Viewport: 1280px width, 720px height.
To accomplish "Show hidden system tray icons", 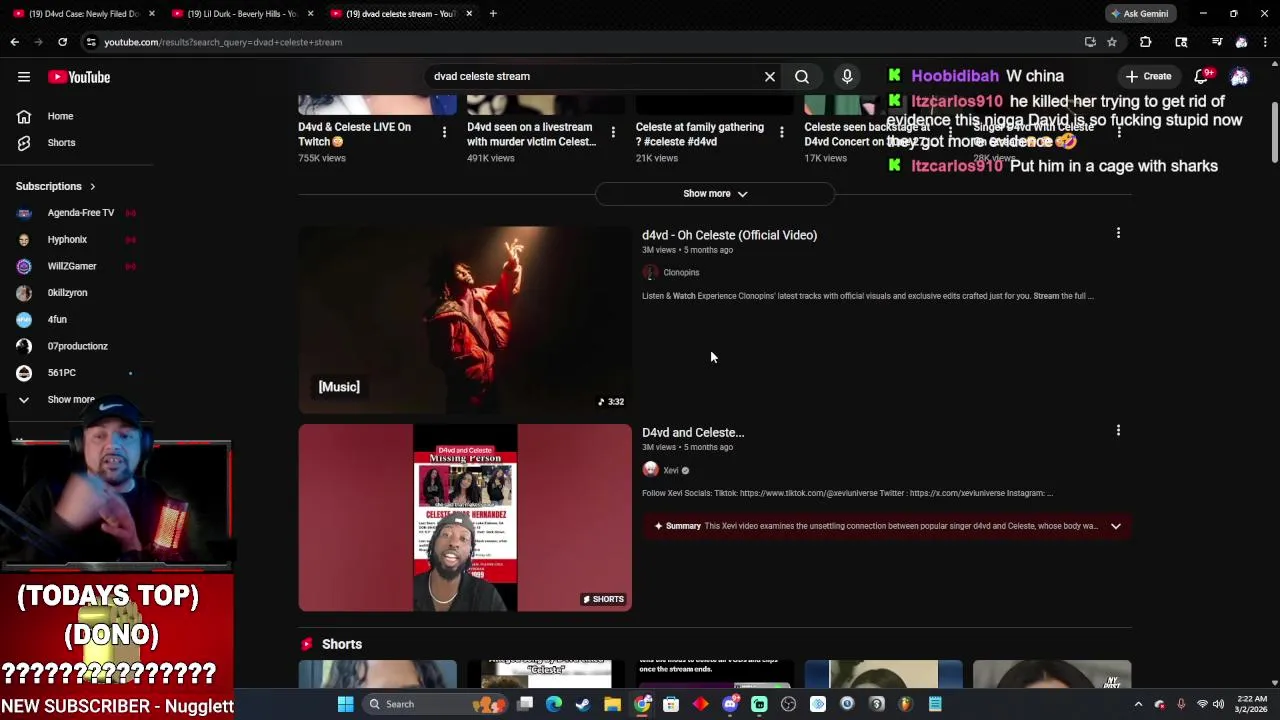I will point(1138,704).
